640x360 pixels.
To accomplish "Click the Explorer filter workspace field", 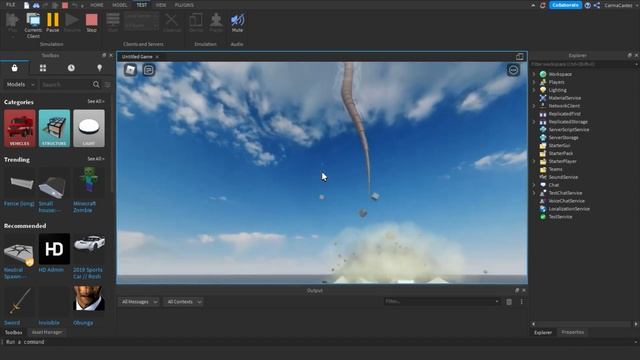I will click(583, 64).
